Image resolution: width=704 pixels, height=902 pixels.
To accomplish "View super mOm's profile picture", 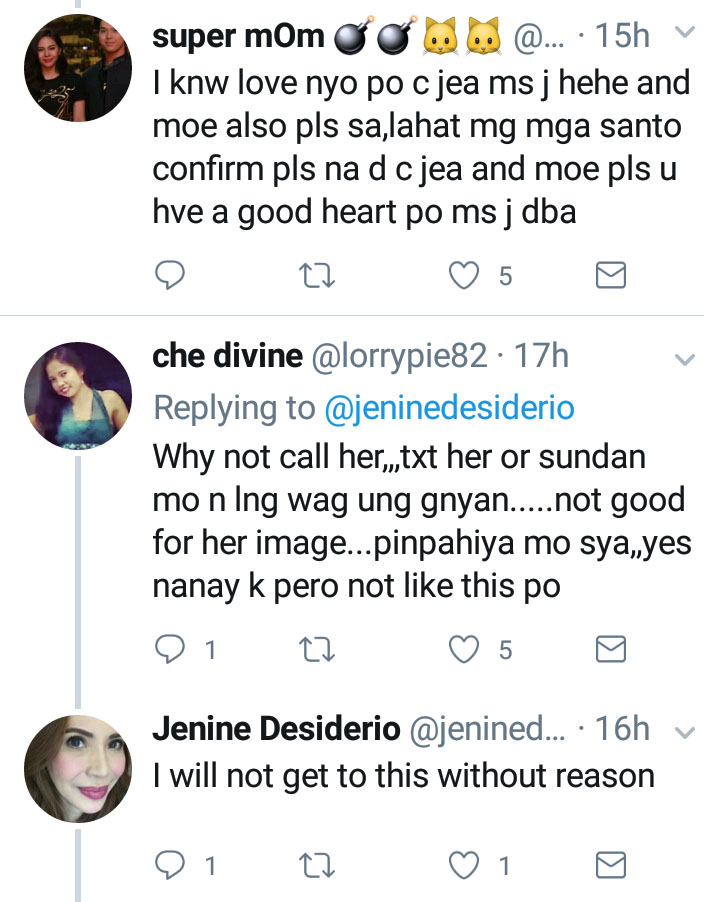I will click(78, 71).
